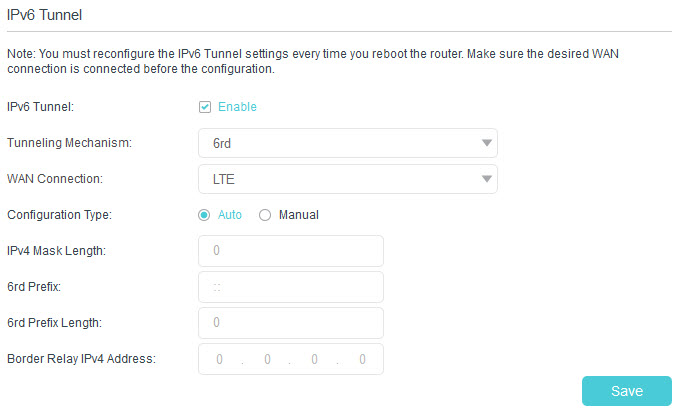Click third octet of Border Relay address
This screenshot has width=675, height=409.
(x=315, y=359)
